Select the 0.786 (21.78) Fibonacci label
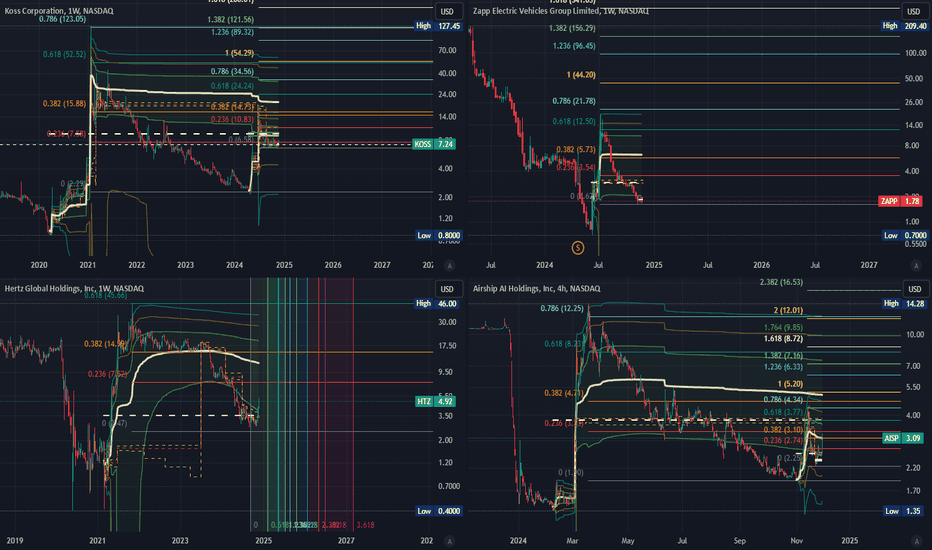The image size is (932, 550). (x=574, y=101)
